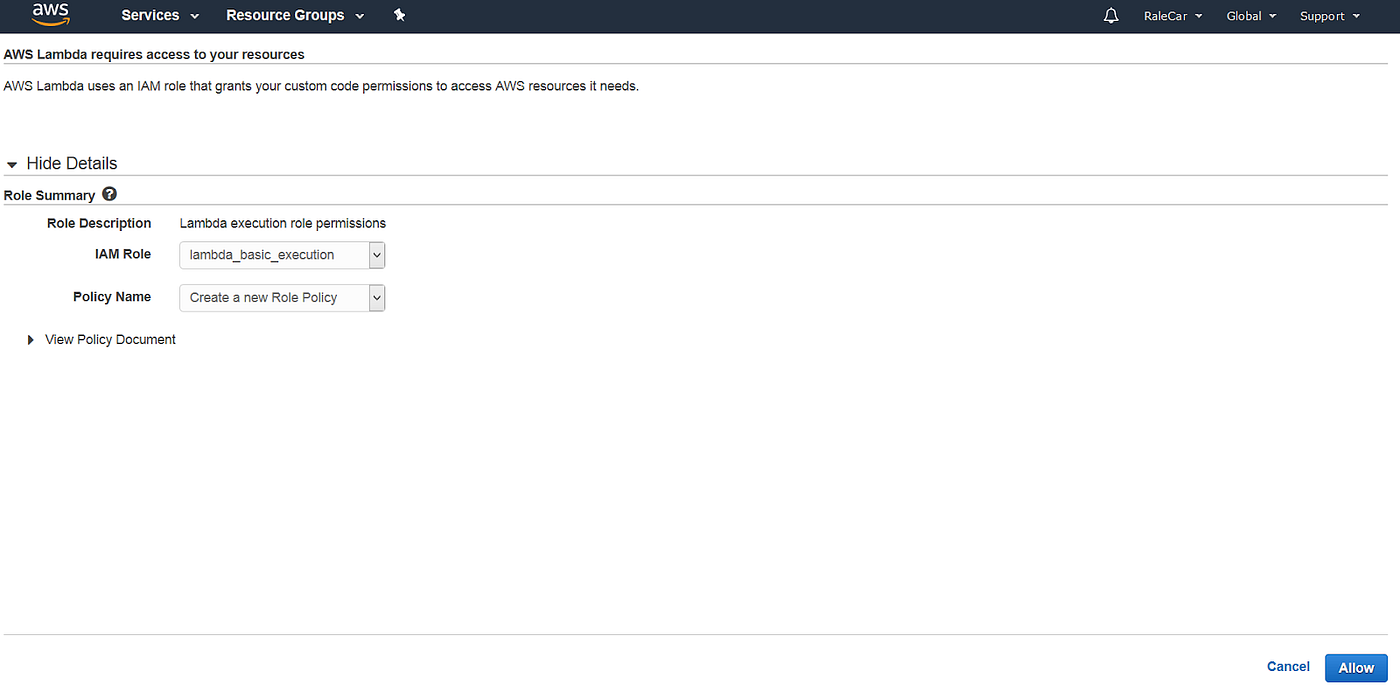Click the Cancel link

point(1288,667)
